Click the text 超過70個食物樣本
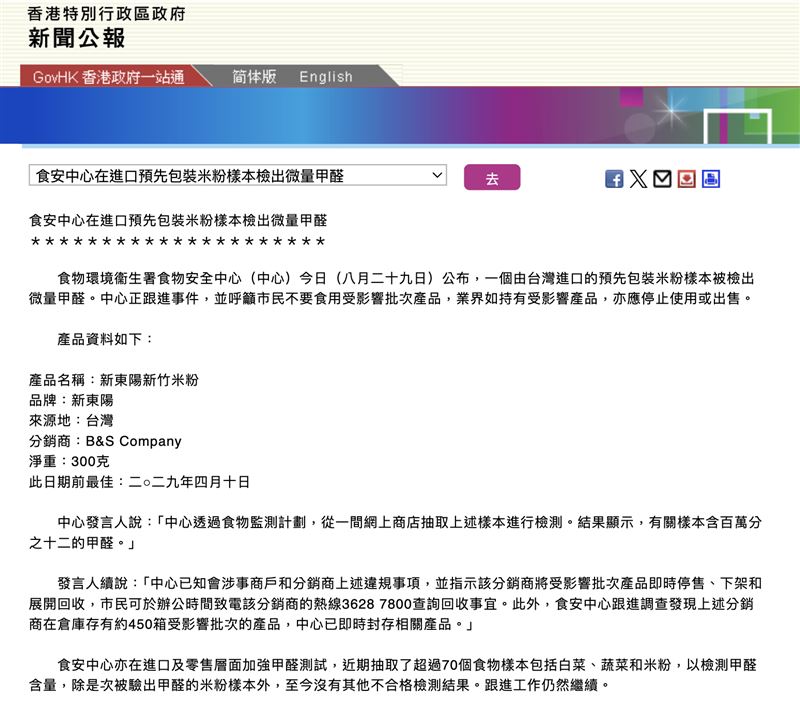800x702 pixels. click(472, 665)
